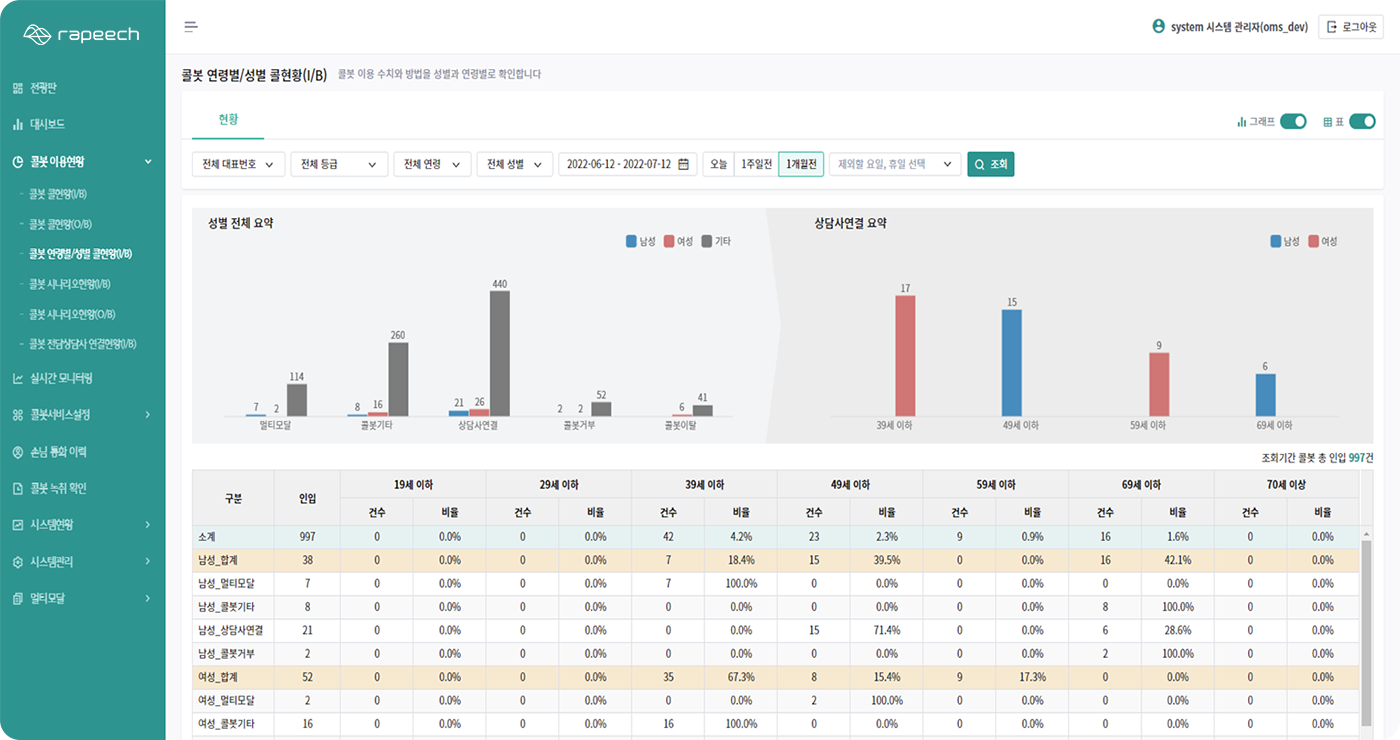
Task: Open the 대시보드 label in the sidebar
Action: [x=48, y=125]
